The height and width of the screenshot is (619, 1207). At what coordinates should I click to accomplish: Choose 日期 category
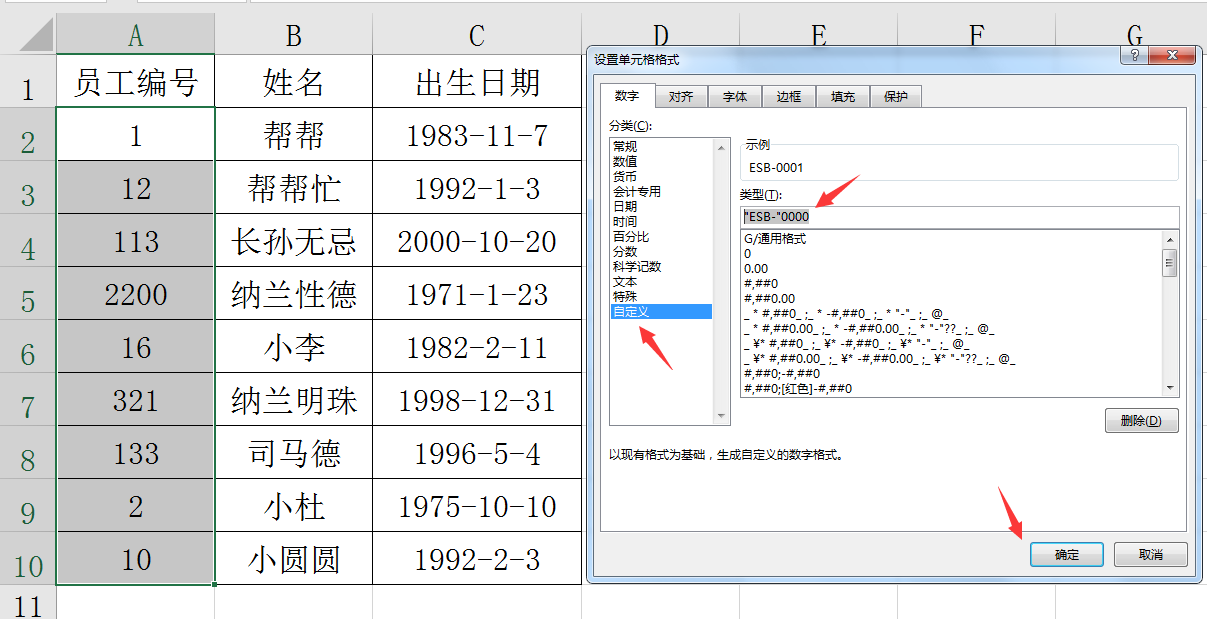pos(661,206)
